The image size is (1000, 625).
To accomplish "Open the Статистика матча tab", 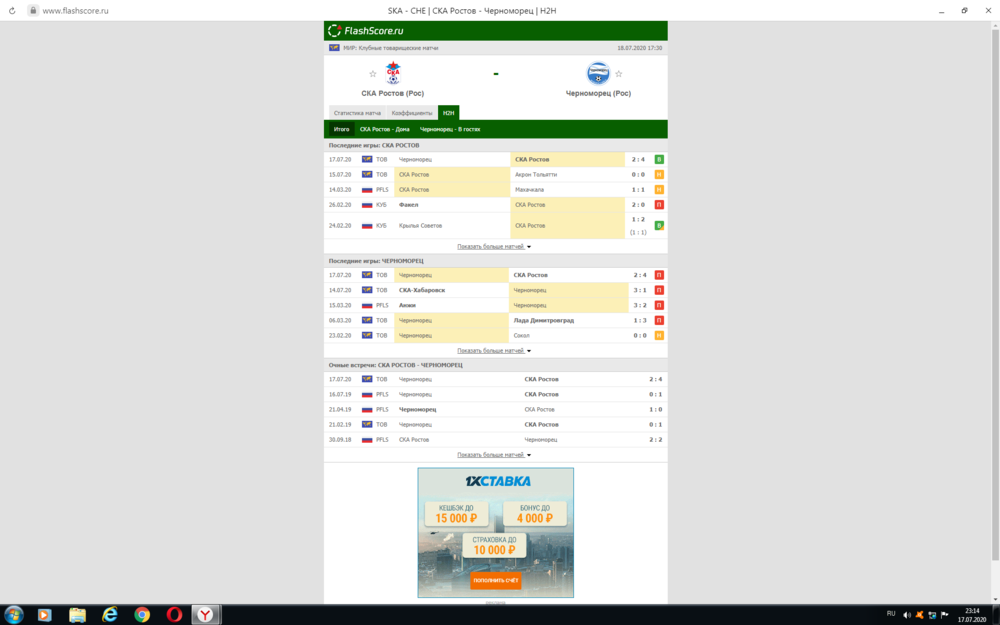I will pyautogui.click(x=357, y=113).
